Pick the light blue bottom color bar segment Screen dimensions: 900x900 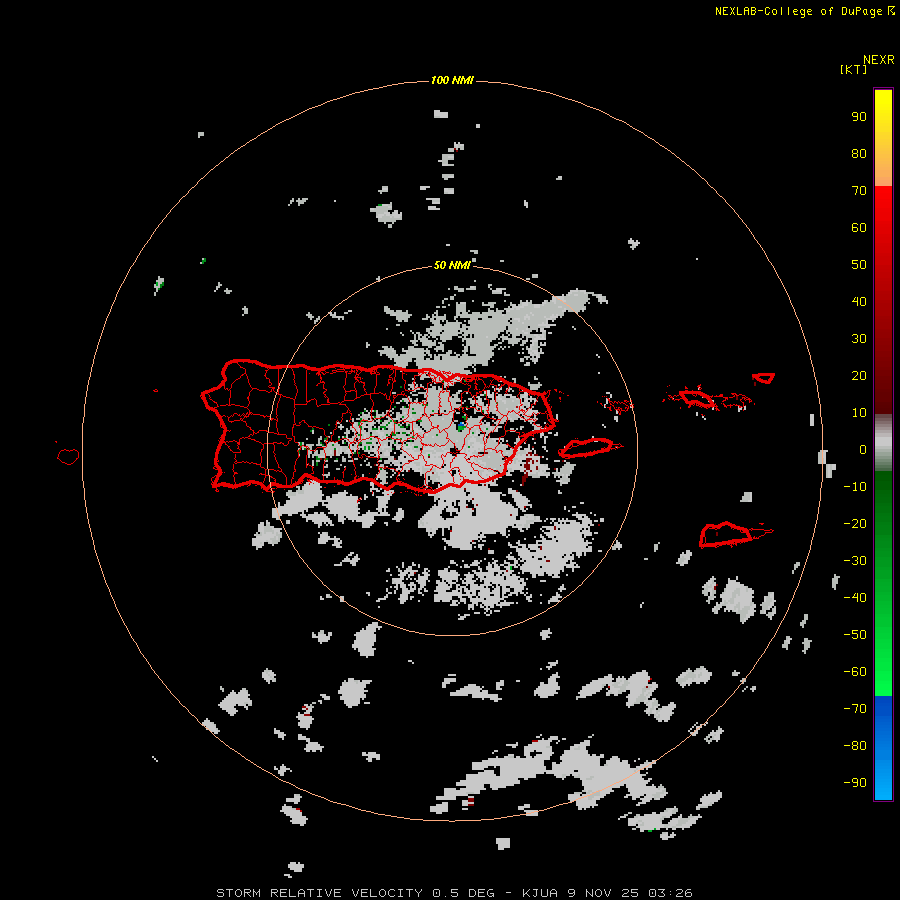[x=883, y=778]
